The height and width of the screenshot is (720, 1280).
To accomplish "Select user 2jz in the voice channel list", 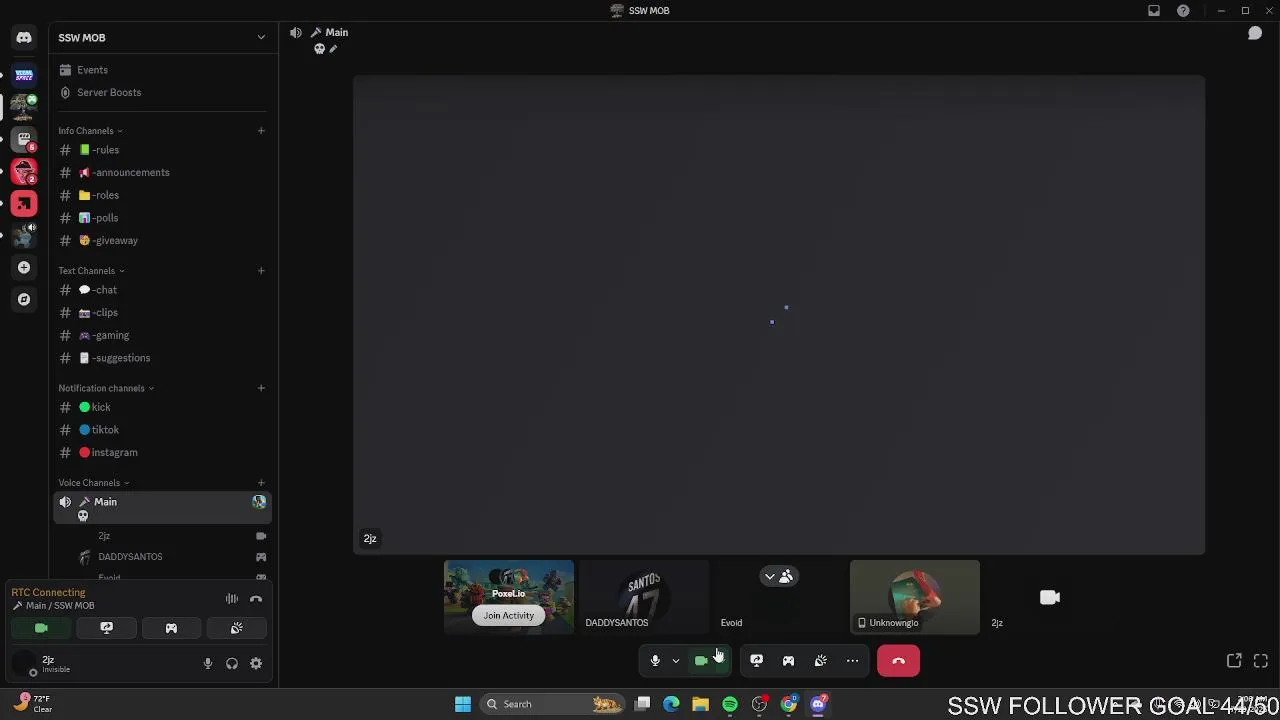I will pyautogui.click(x=172, y=536).
